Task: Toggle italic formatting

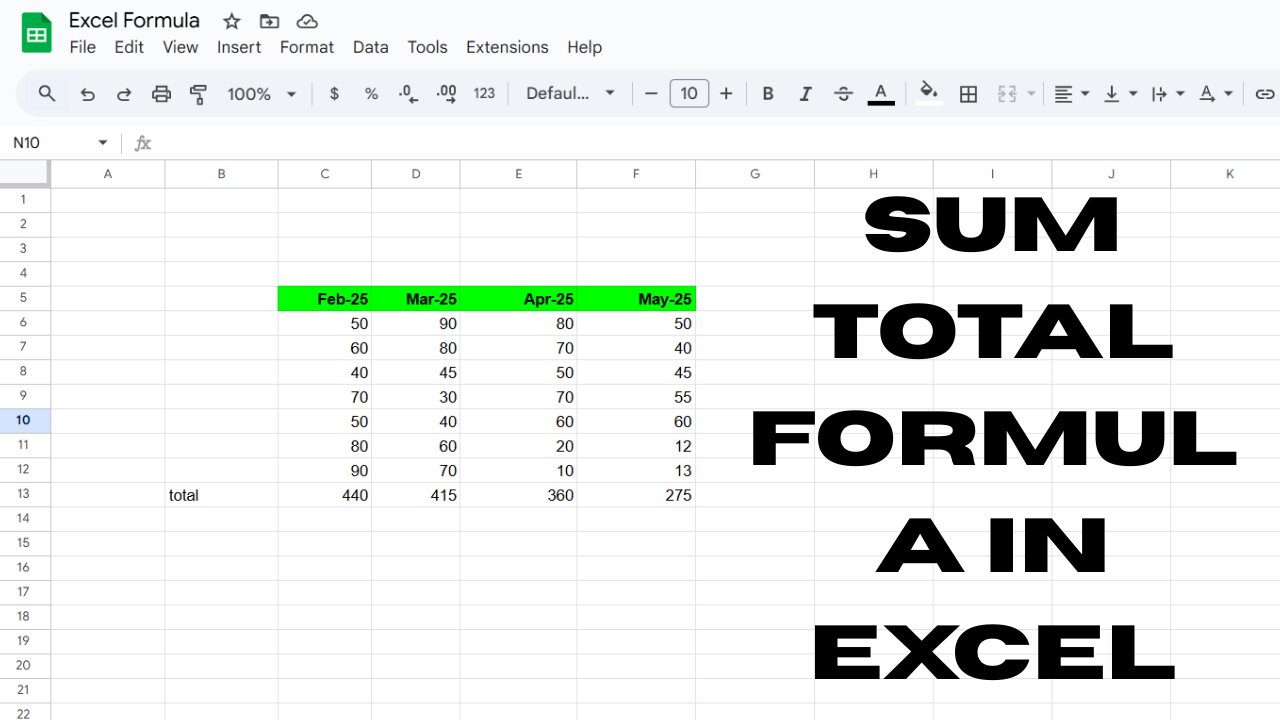Action: 805,93
